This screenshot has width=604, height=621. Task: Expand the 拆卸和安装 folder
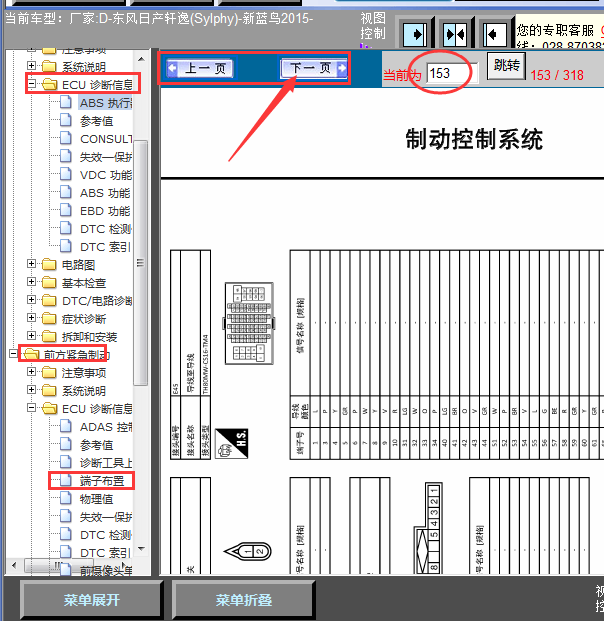pos(31,335)
